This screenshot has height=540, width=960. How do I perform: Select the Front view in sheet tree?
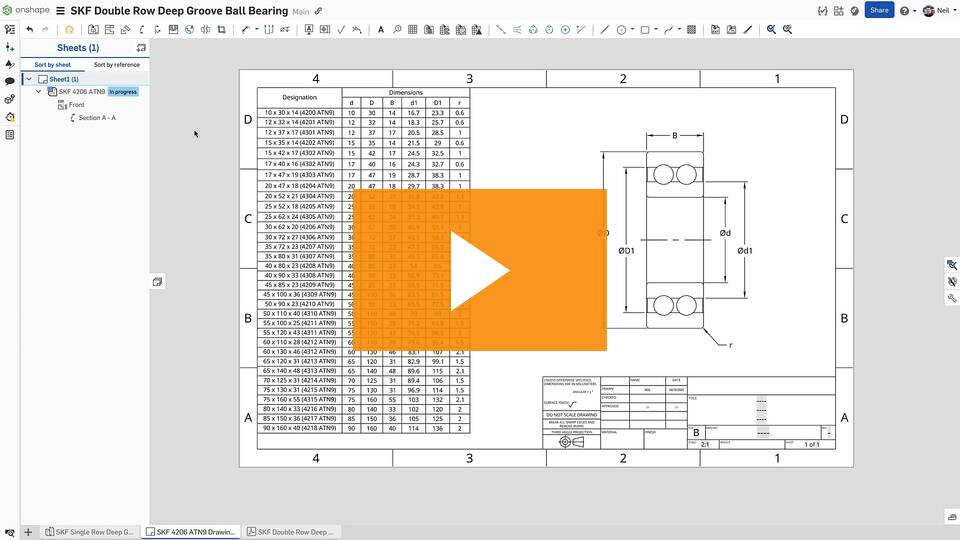[77, 105]
